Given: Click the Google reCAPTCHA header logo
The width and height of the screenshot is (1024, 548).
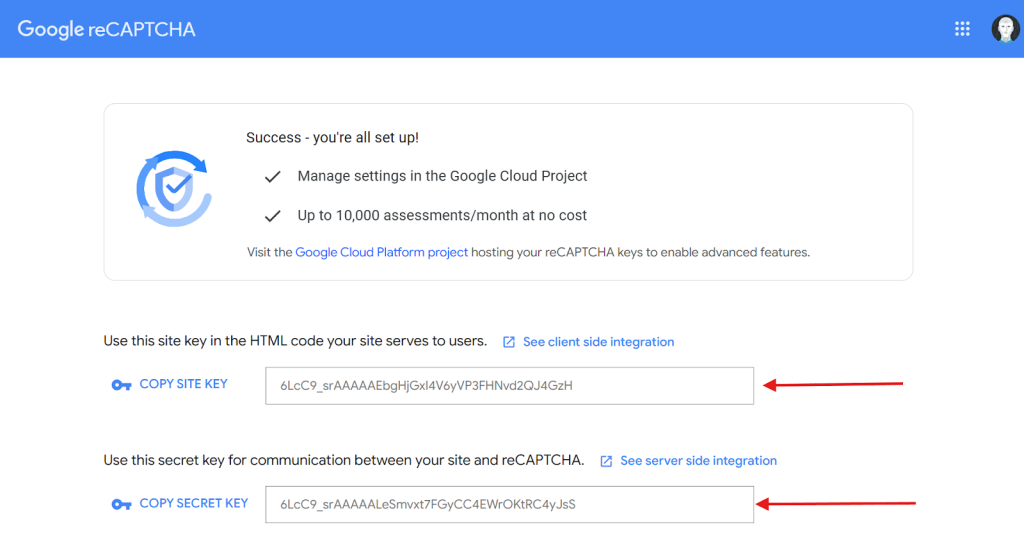Looking at the screenshot, I should point(107,29).
